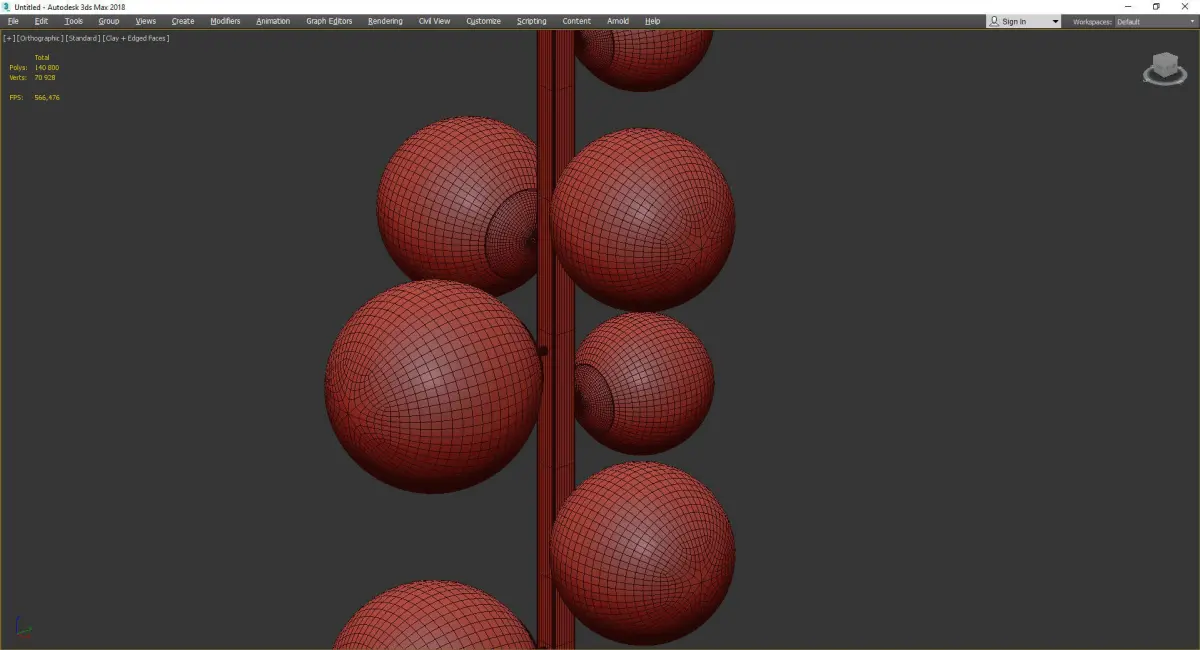
Task: Click the 'Total' statistics header
Action: (x=41, y=58)
